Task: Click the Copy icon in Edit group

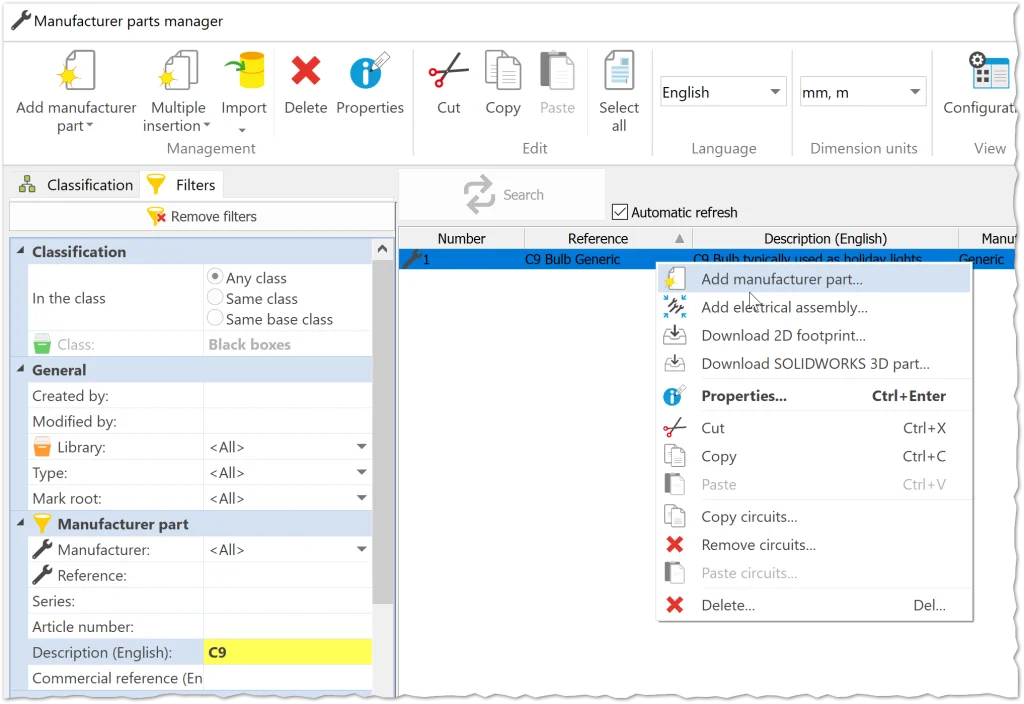Action: pos(502,74)
